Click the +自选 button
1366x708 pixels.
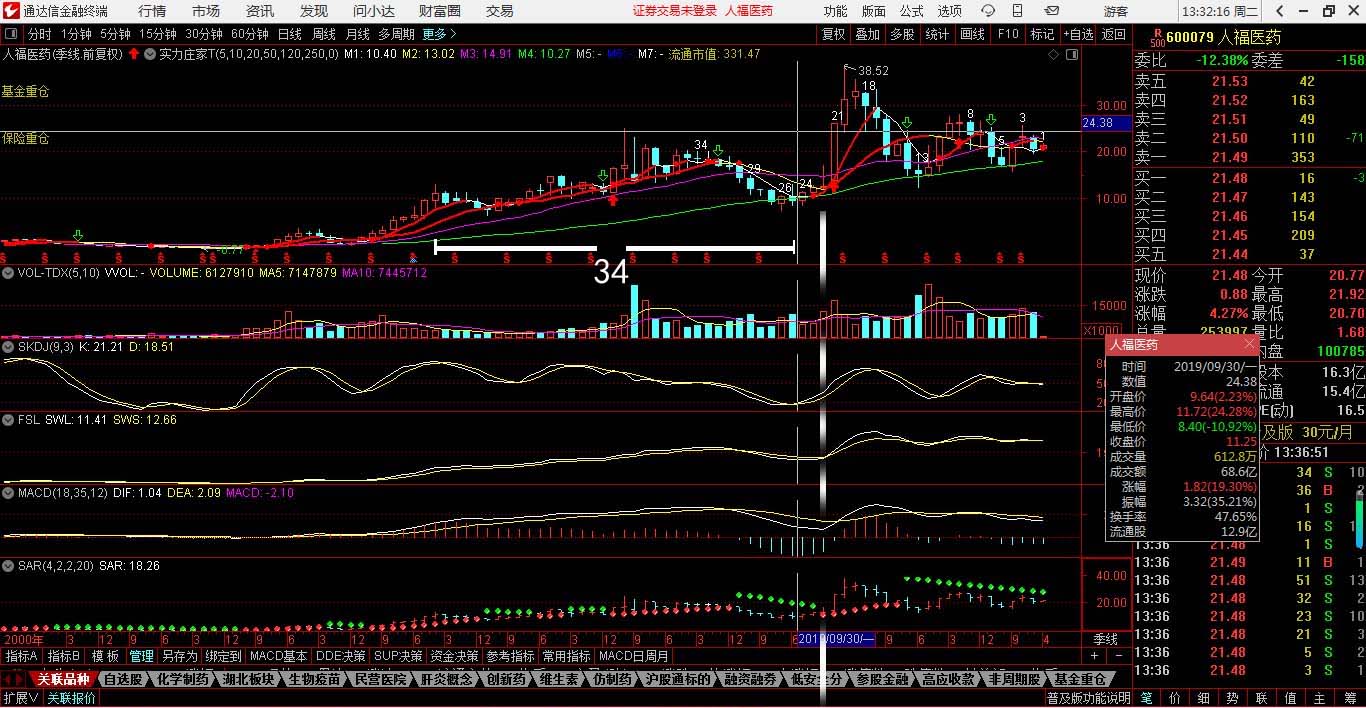[1078, 33]
